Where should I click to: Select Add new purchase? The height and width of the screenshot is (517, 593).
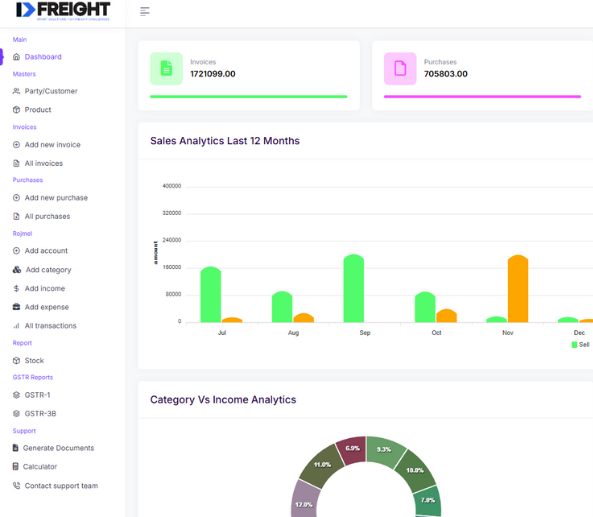click(x=56, y=198)
